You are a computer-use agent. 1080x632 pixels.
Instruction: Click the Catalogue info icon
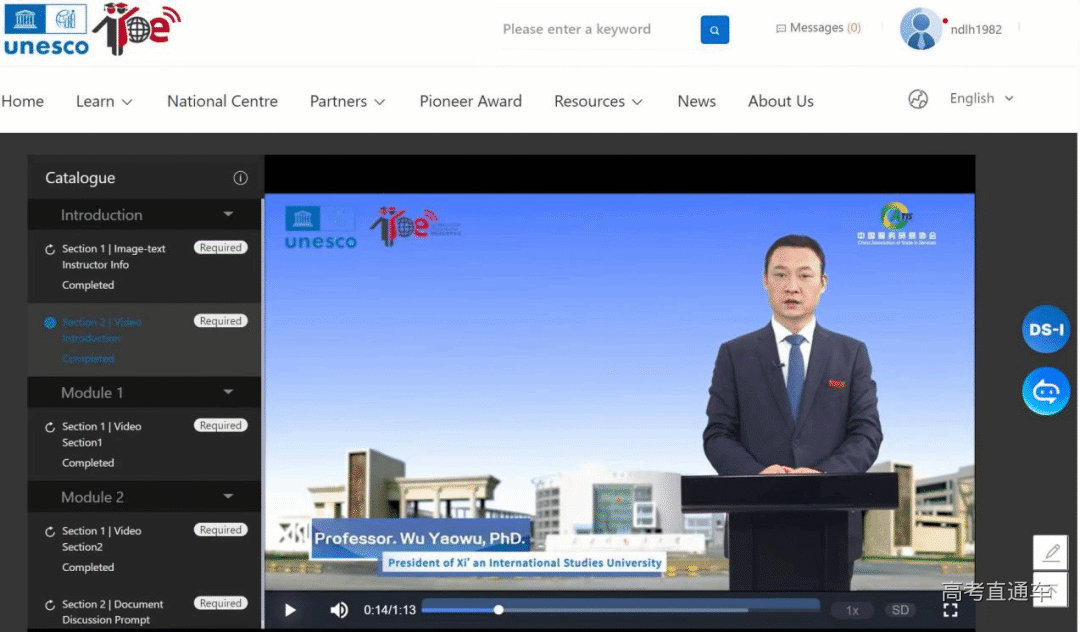coord(240,178)
